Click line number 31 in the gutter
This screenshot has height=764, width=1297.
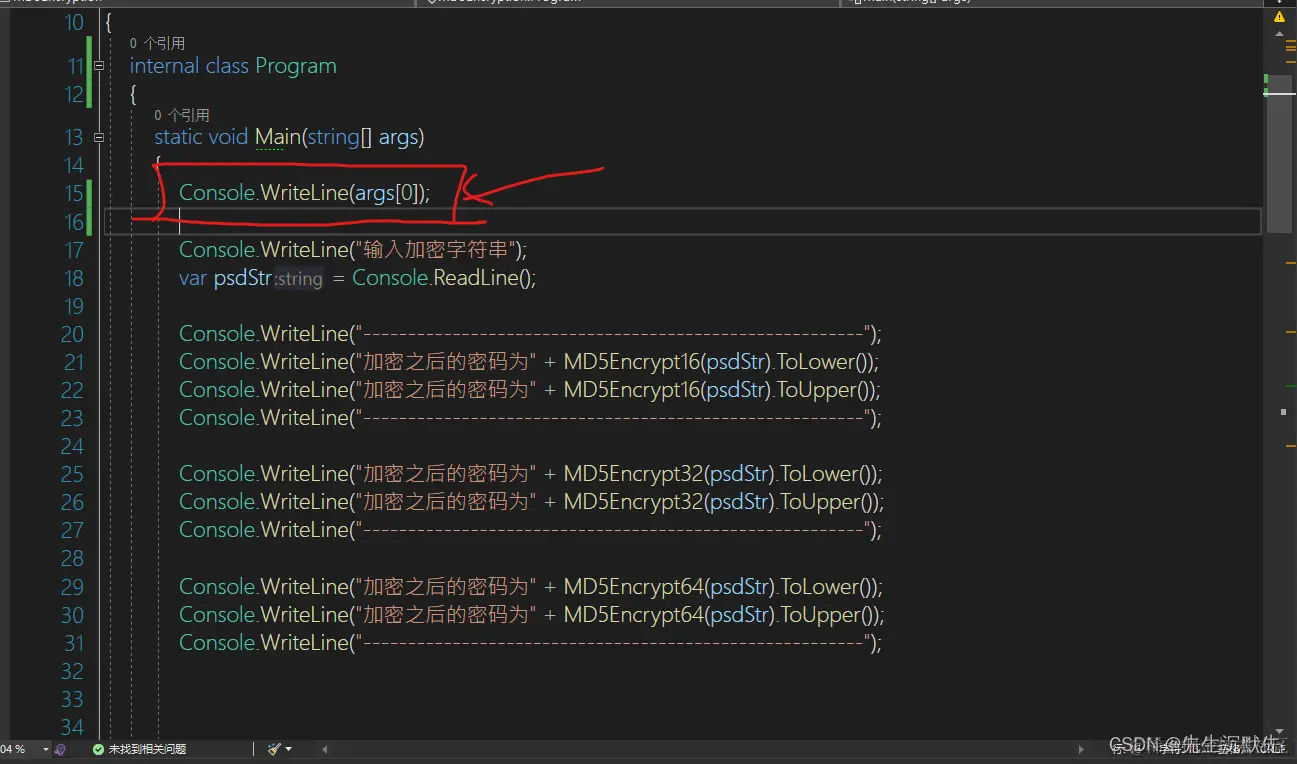72,643
